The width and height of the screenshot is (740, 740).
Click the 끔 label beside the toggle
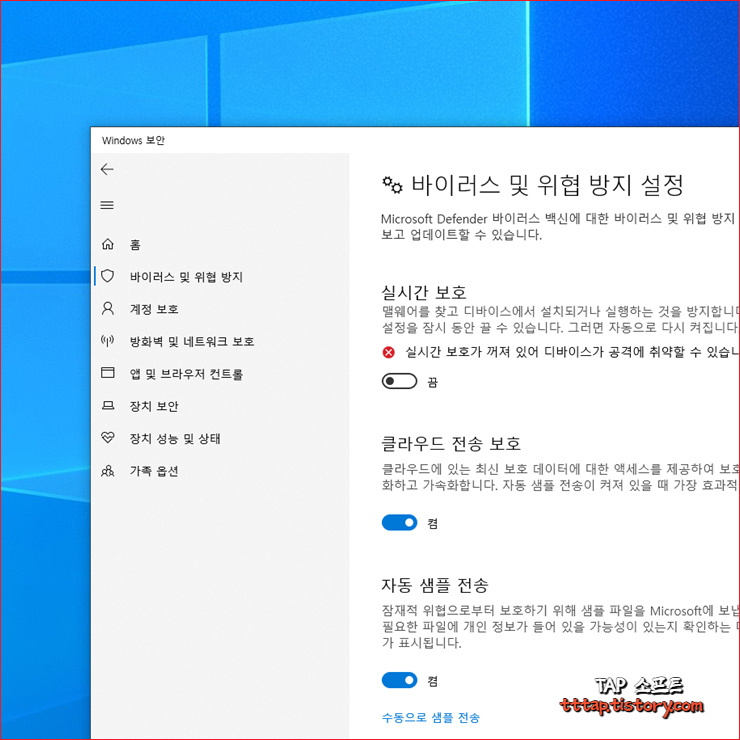(432, 382)
